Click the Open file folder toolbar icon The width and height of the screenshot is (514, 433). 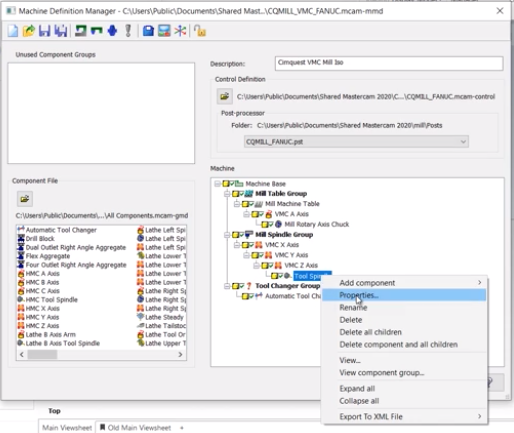click(x=29, y=31)
